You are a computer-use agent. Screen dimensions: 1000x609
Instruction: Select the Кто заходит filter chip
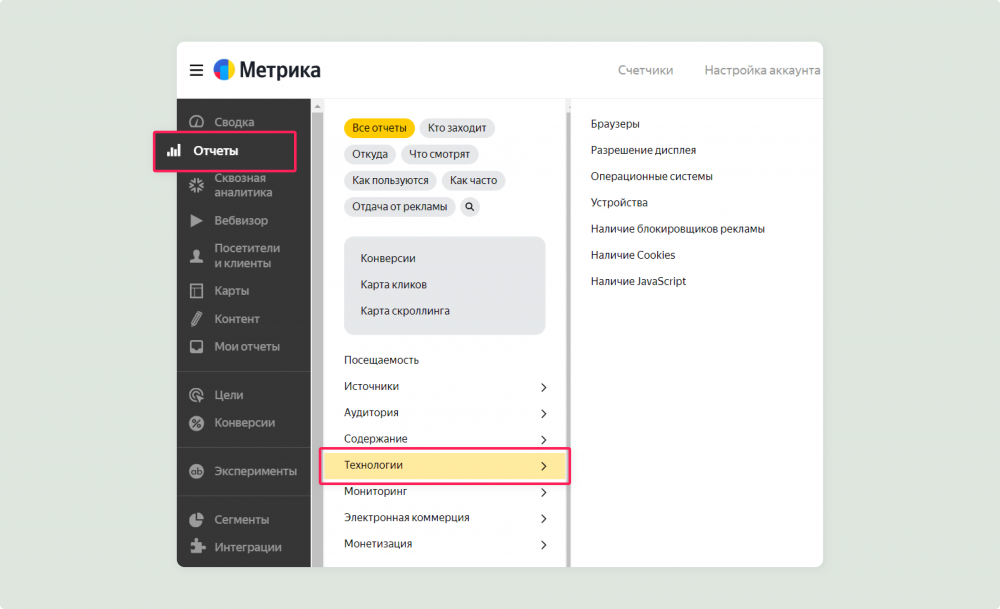(x=457, y=128)
